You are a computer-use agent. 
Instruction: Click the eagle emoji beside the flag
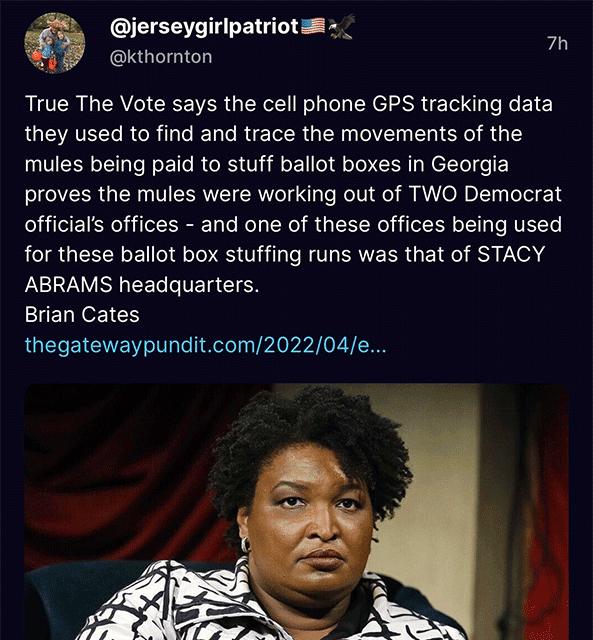pyautogui.click(x=342, y=27)
